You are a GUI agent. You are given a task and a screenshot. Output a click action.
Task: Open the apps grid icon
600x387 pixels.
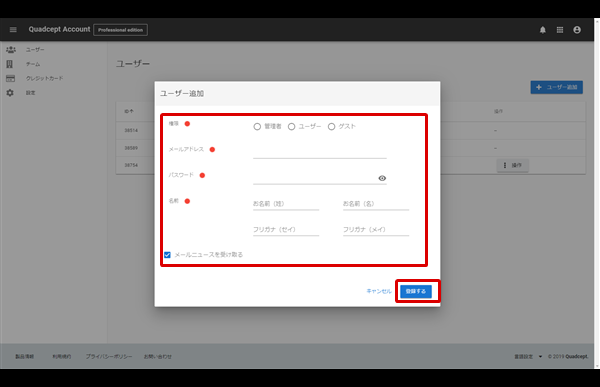[x=560, y=30]
